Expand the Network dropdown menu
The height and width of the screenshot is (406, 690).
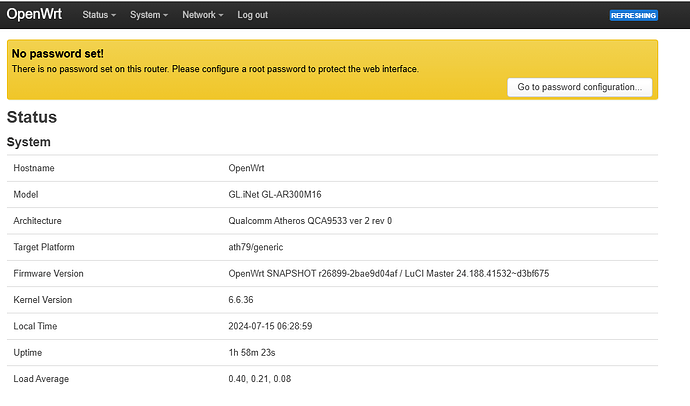point(203,16)
